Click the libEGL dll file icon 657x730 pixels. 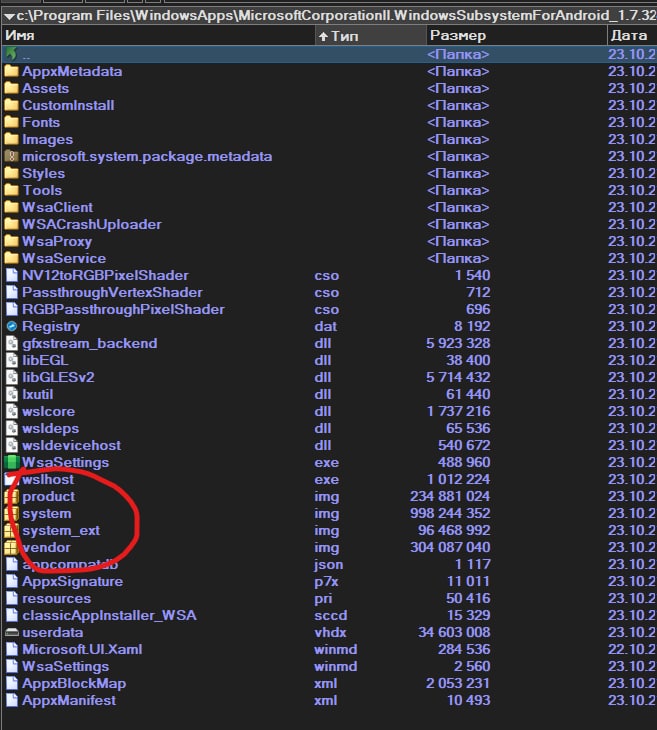point(12,360)
